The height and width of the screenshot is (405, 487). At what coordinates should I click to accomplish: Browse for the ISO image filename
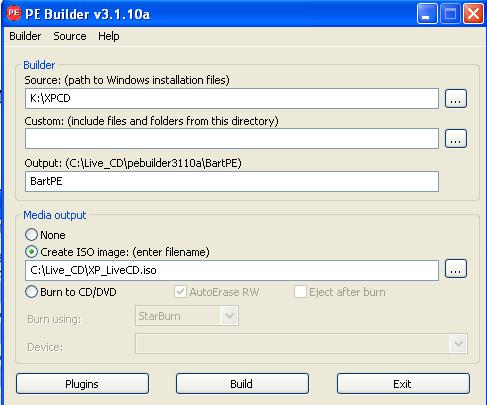coord(456,269)
